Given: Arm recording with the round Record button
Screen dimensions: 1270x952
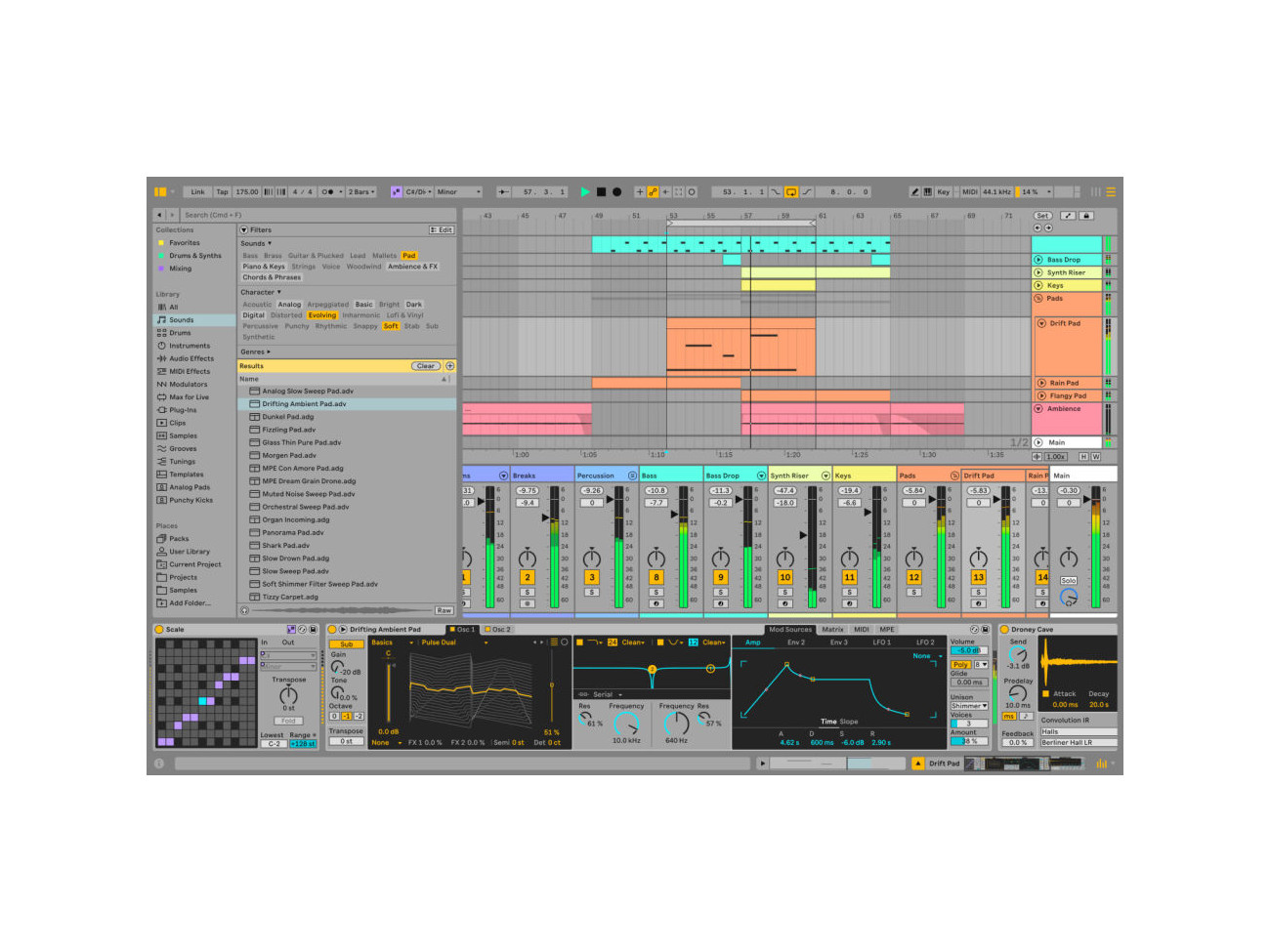Looking at the screenshot, I should 616,192.
